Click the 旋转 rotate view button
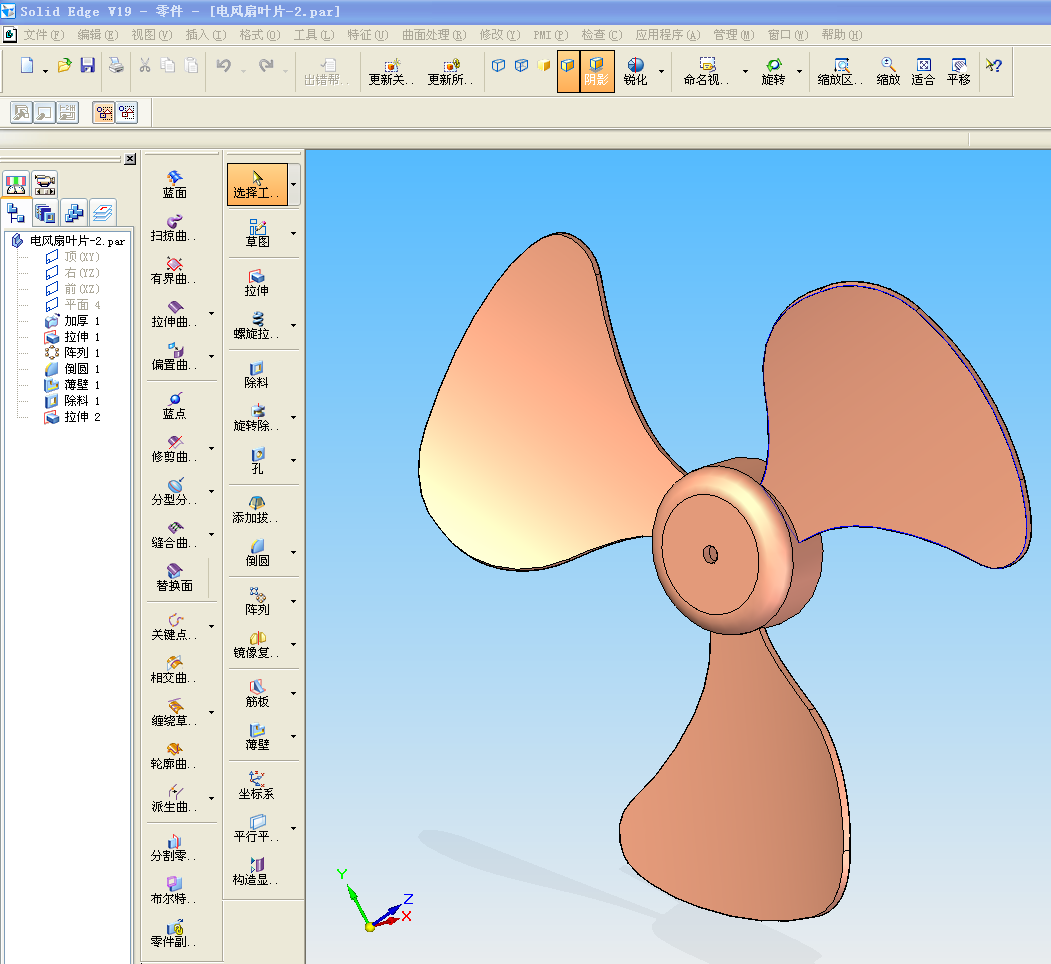 pyautogui.click(x=774, y=71)
